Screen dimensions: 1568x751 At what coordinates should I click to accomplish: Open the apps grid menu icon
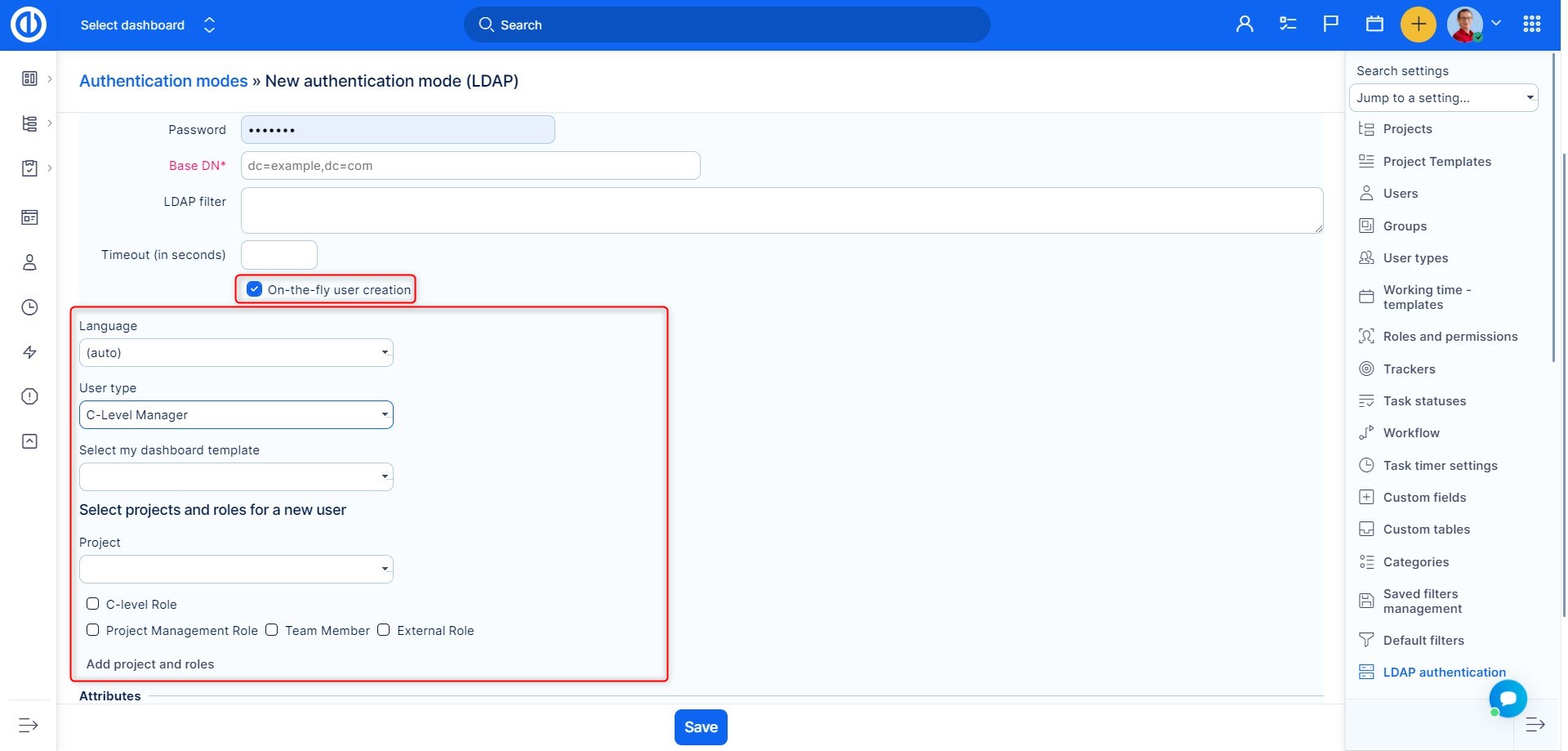pyautogui.click(x=1531, y=25)
